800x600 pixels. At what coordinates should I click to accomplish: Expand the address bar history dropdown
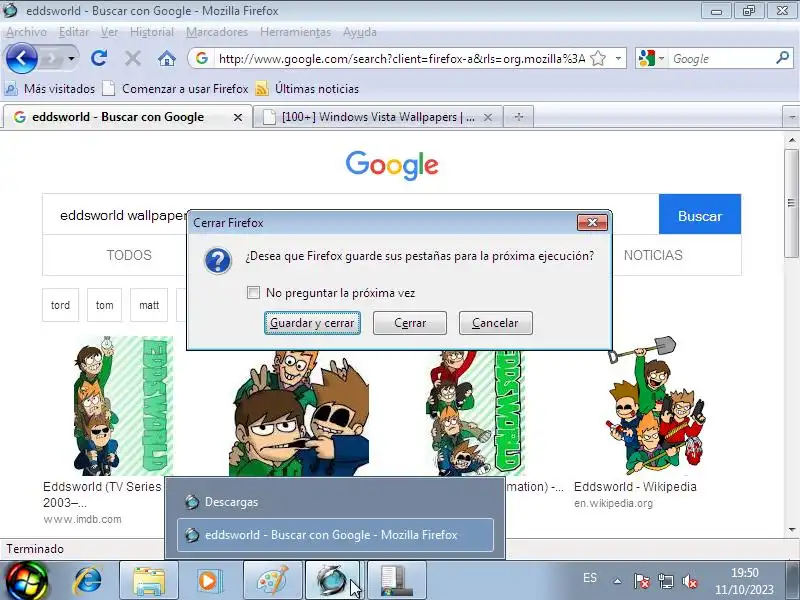coord(618,59)
